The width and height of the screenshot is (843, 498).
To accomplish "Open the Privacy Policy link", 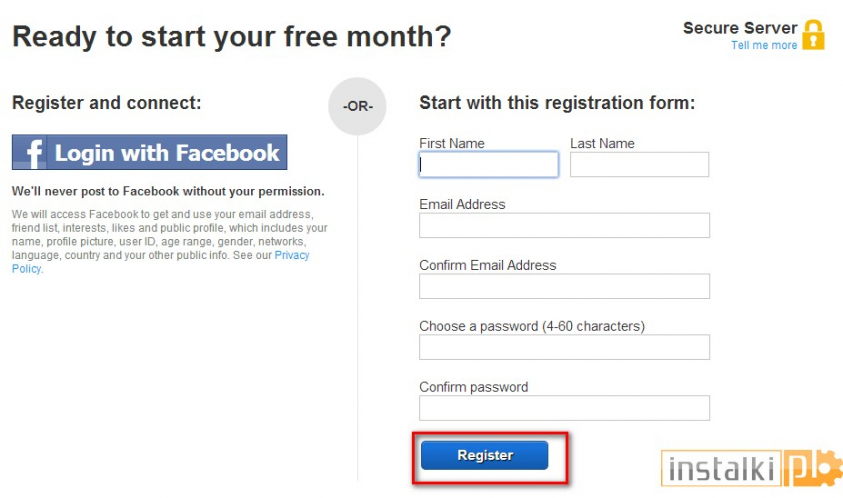I will (x=291, y=255).
